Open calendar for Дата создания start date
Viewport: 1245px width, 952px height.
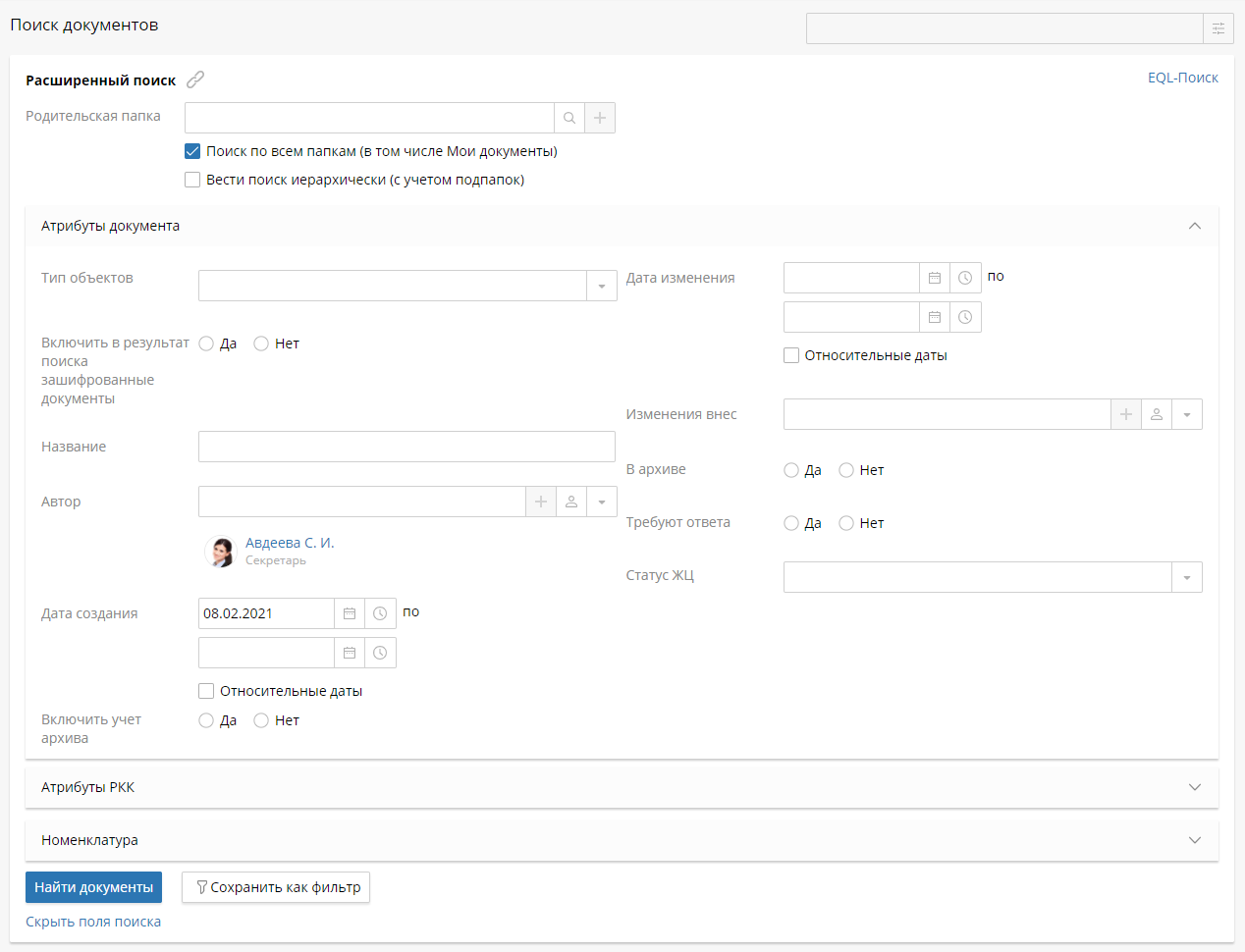[x=350, y=613]
